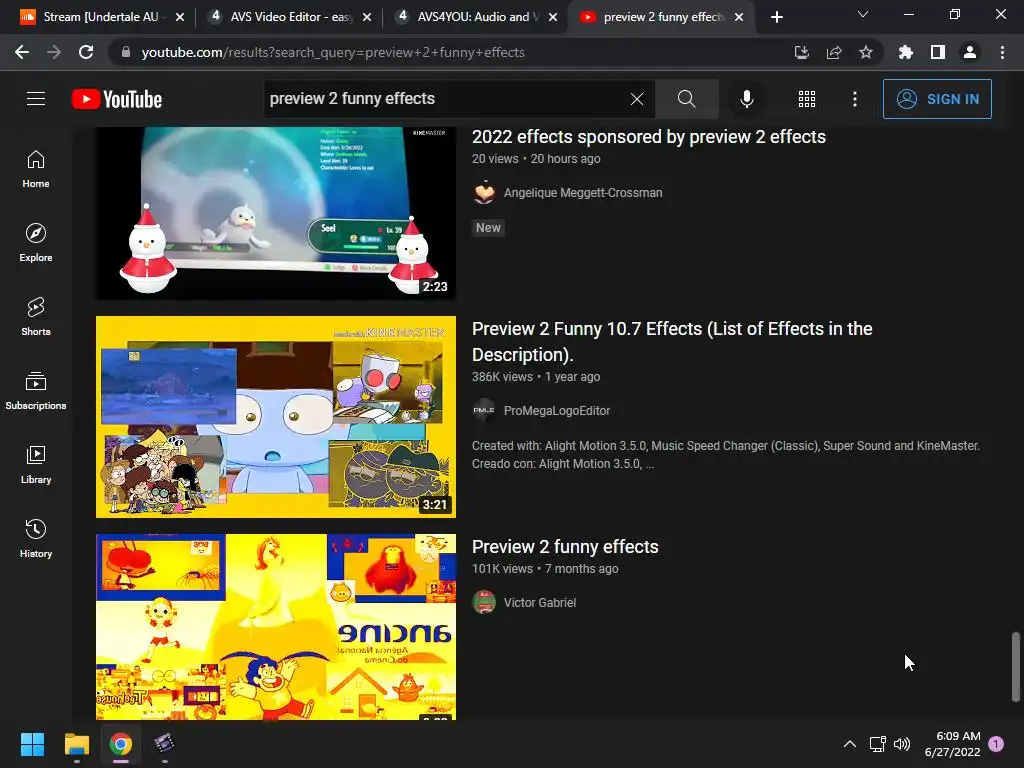Close the AVS4YOU: Audio and Video tab
This screenshot has height=768, width=1024.
[x=552, y=17]
